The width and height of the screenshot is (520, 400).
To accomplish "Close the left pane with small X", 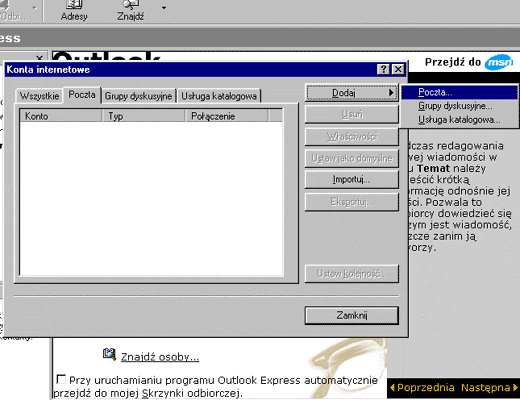I will [39, 58].
